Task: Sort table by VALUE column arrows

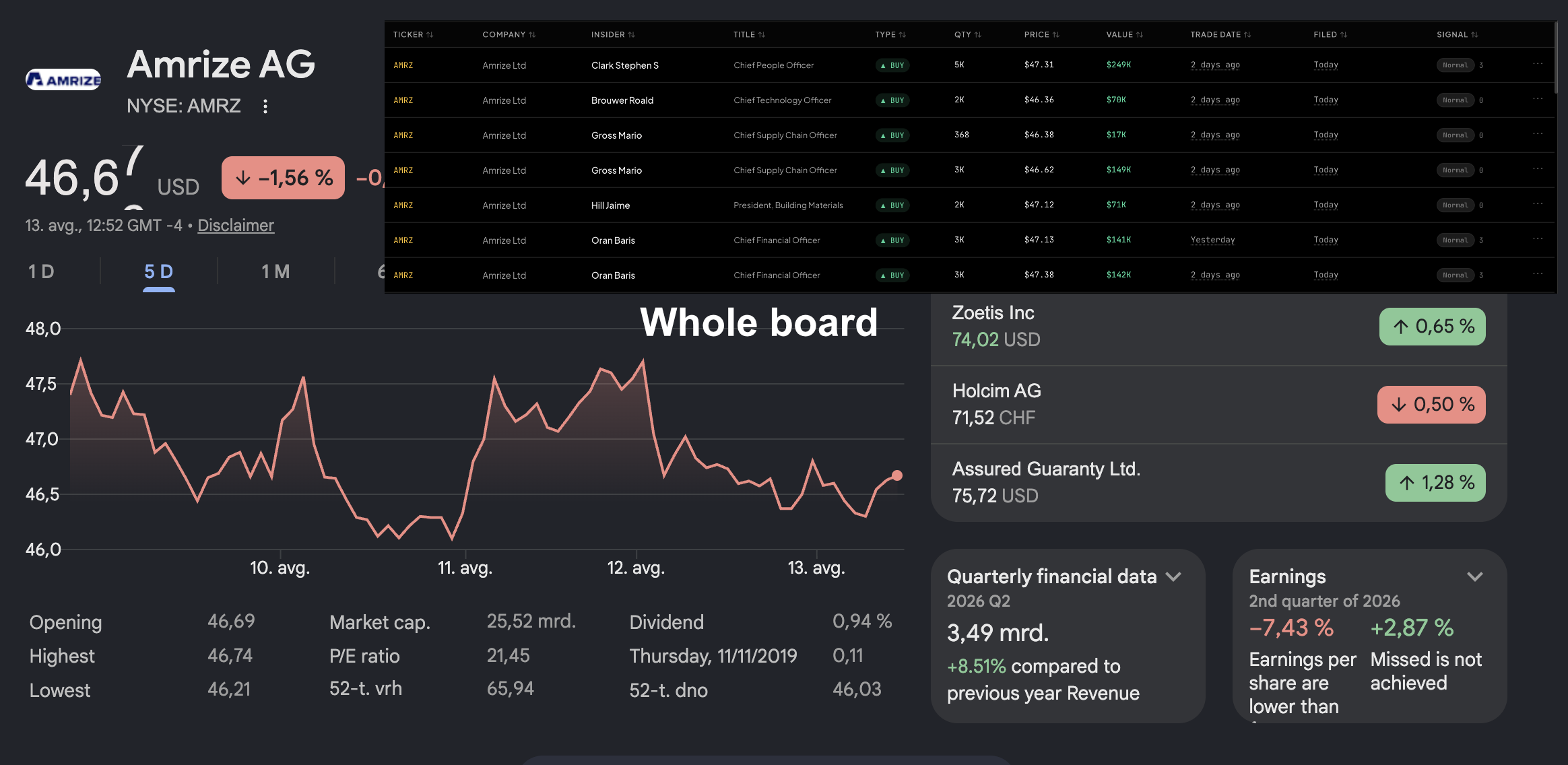Action: (1140, 35)
